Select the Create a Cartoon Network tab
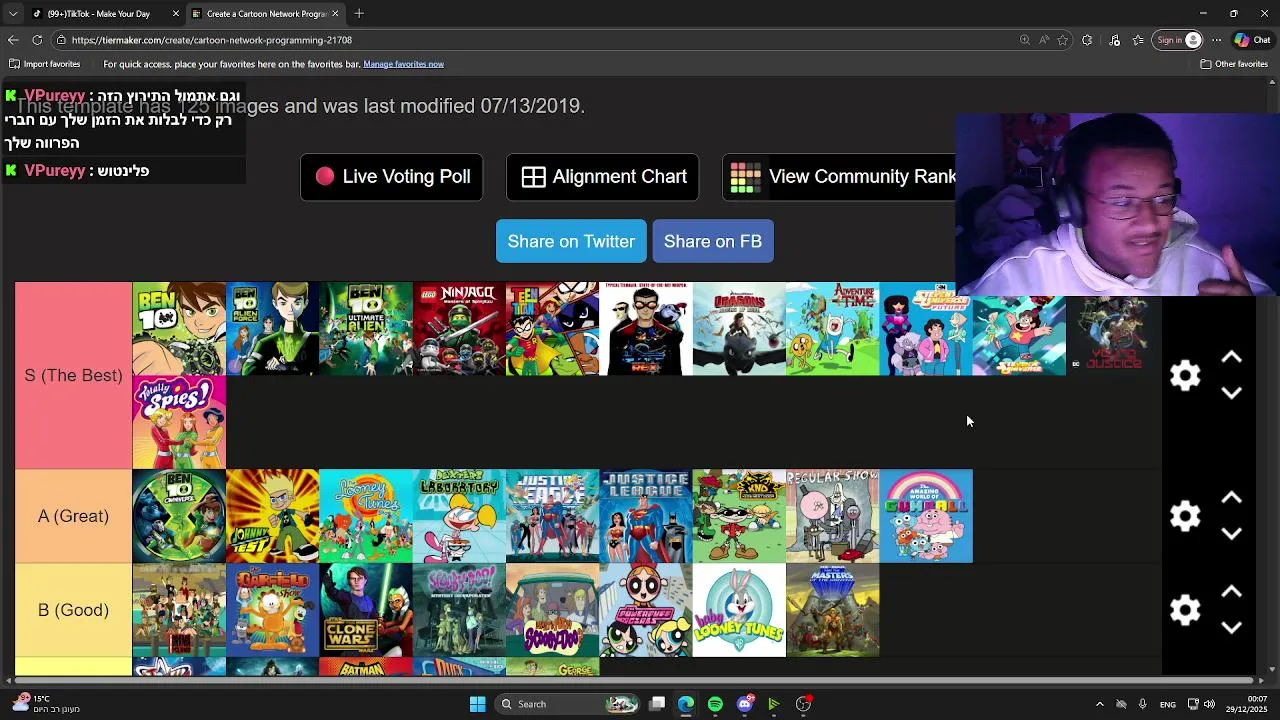 click(264, 14)
